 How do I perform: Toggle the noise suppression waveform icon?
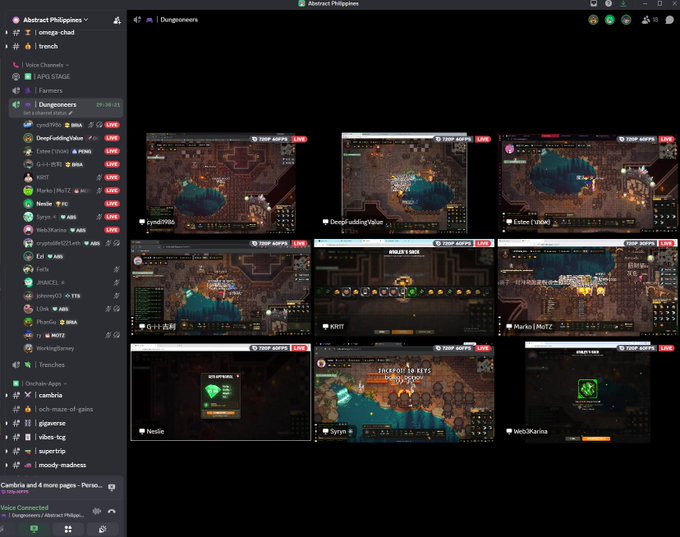[97, 511]
